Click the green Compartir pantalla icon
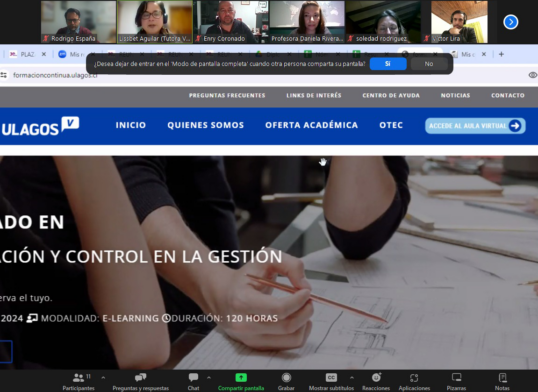Image resolution: width=538 pixels, height=392 pixels. tap(241, 378)
